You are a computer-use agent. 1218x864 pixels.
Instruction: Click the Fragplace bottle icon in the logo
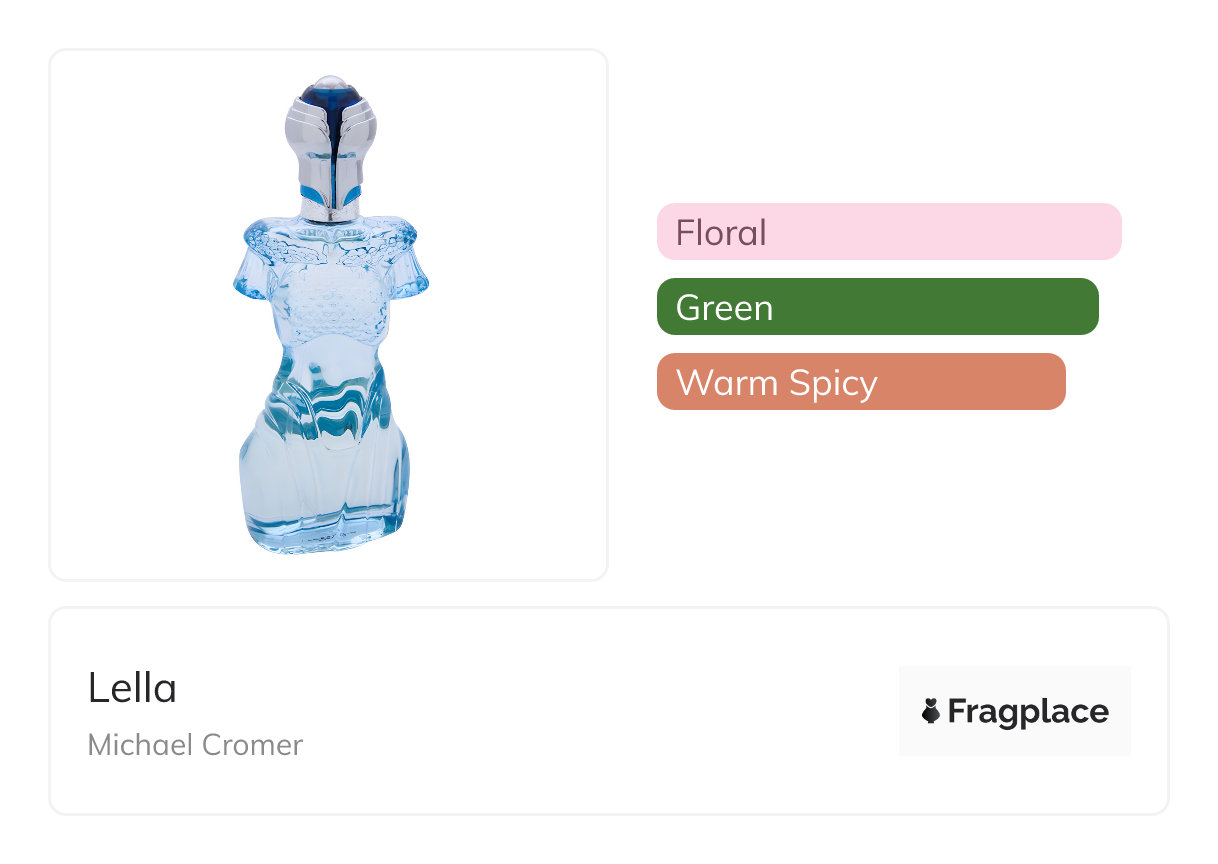930,712
